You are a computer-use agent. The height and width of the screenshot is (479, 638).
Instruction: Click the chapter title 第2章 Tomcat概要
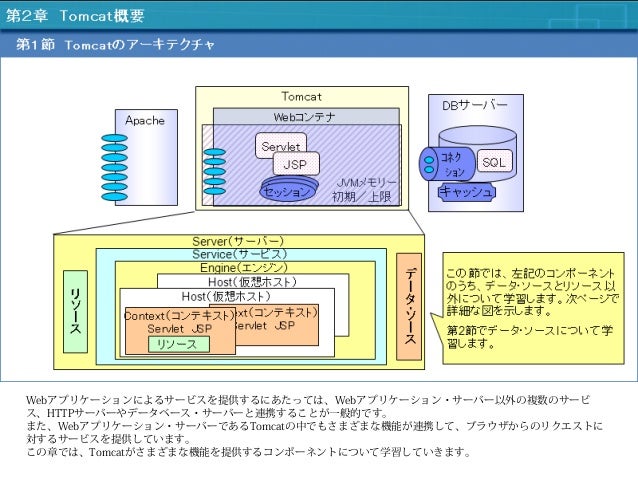pos(75,15)
